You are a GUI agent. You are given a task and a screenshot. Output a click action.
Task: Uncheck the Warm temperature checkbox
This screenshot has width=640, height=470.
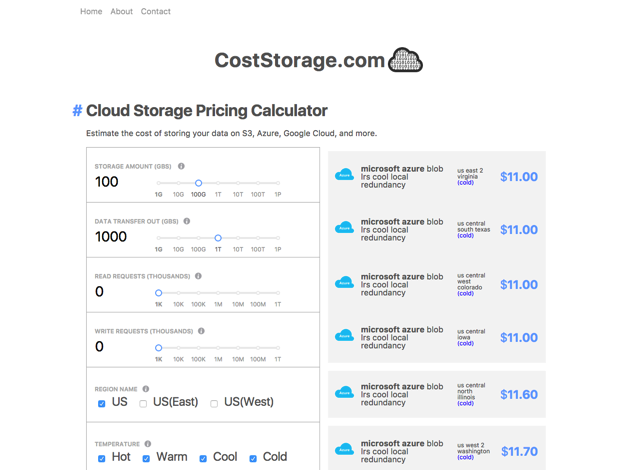pyautogui.click(x=146, y=459)
